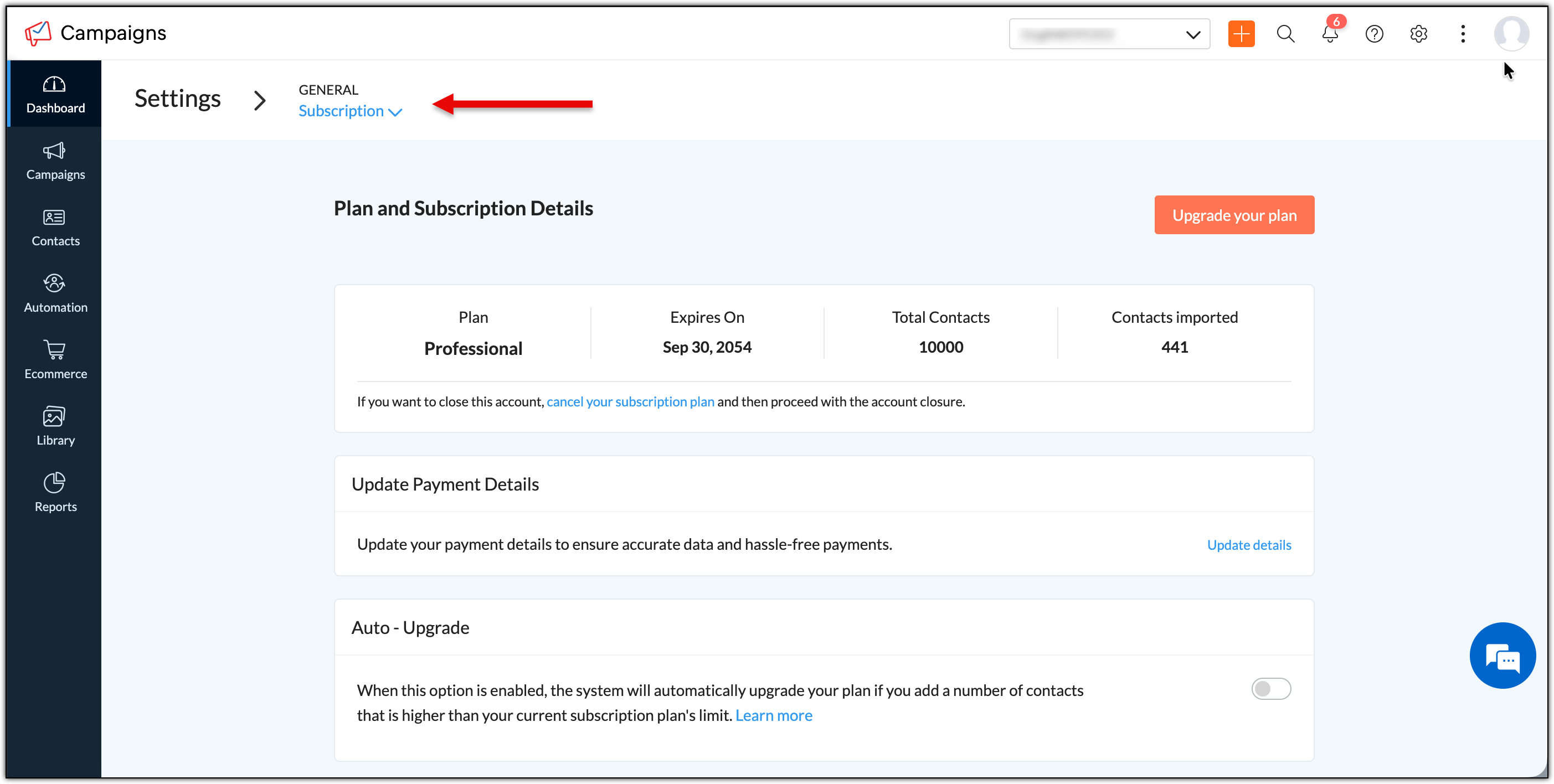Open the vertical three-dot more menu

(x=1462, y=34)
